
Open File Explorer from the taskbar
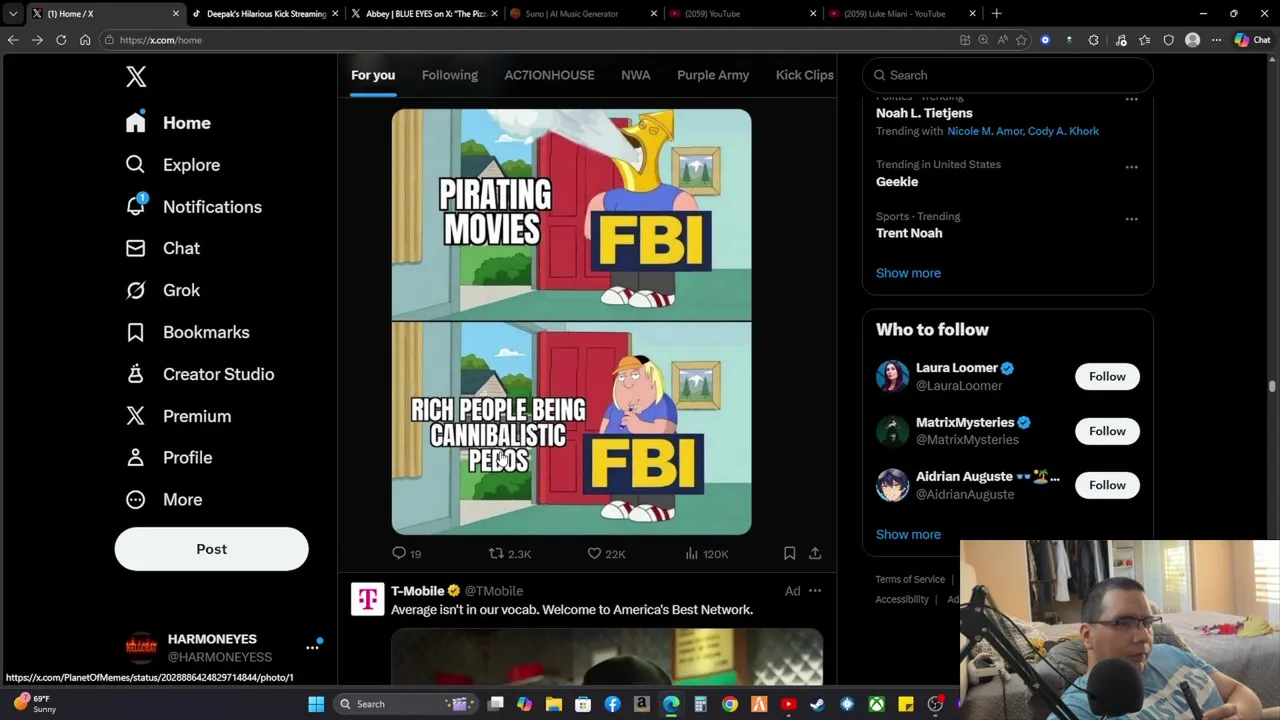554,704
